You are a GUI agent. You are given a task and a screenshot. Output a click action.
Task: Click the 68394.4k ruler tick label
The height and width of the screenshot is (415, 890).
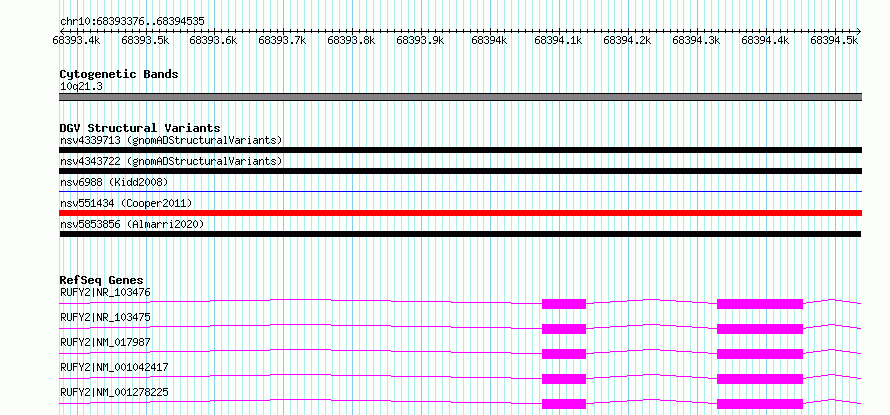point(765,40)
